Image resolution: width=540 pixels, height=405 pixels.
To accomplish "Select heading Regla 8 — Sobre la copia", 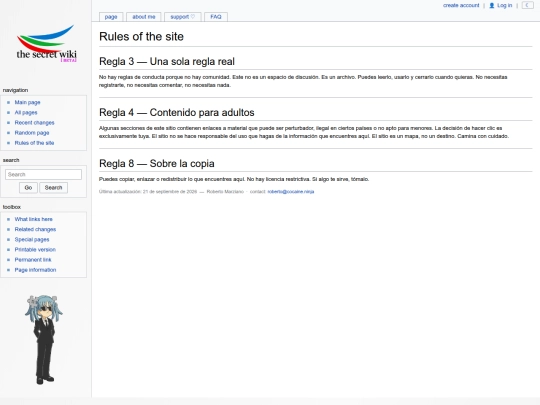I will pyautogui.click(x=157, y=163).
